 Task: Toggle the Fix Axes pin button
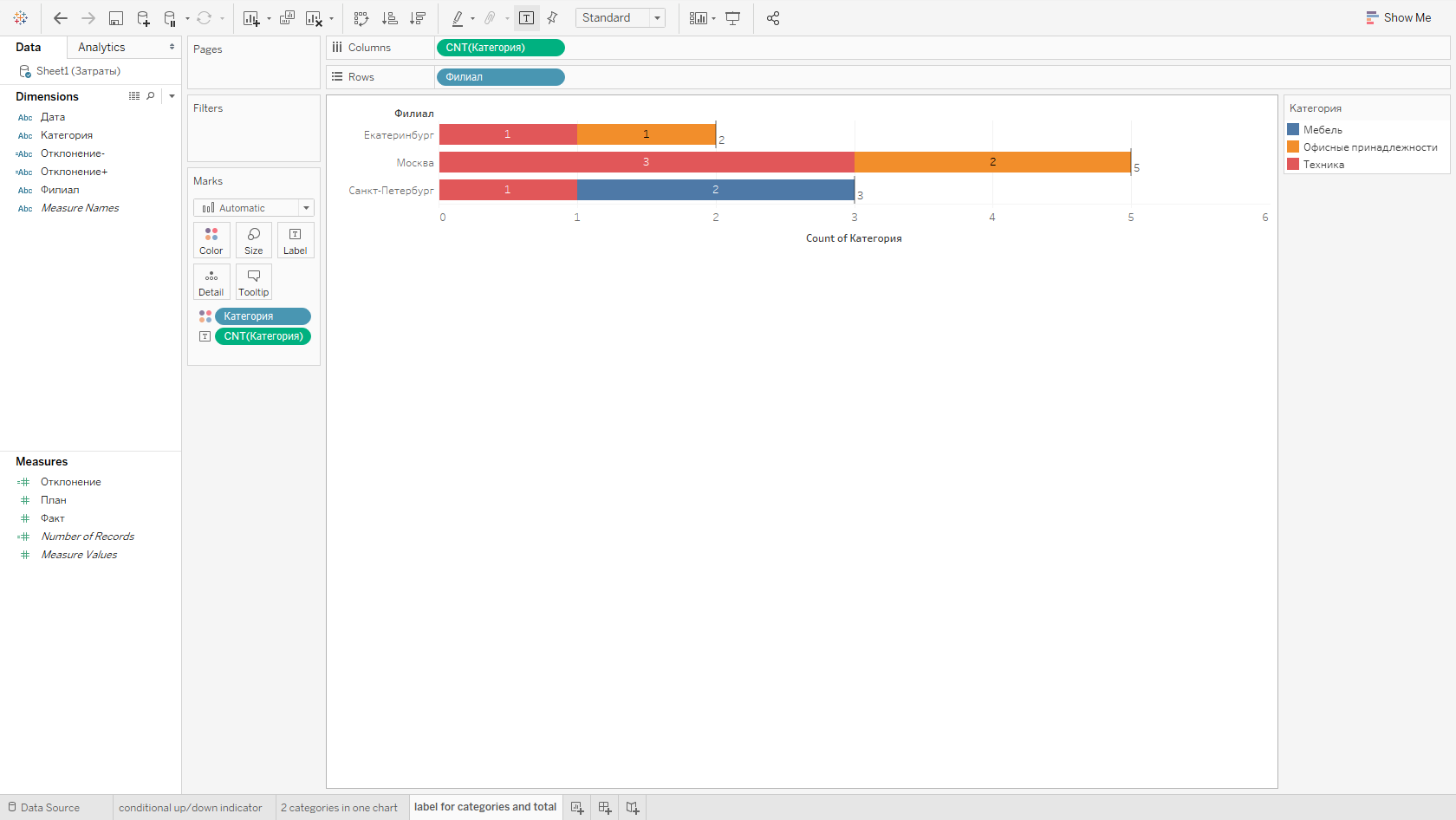(x=552, y=18)
